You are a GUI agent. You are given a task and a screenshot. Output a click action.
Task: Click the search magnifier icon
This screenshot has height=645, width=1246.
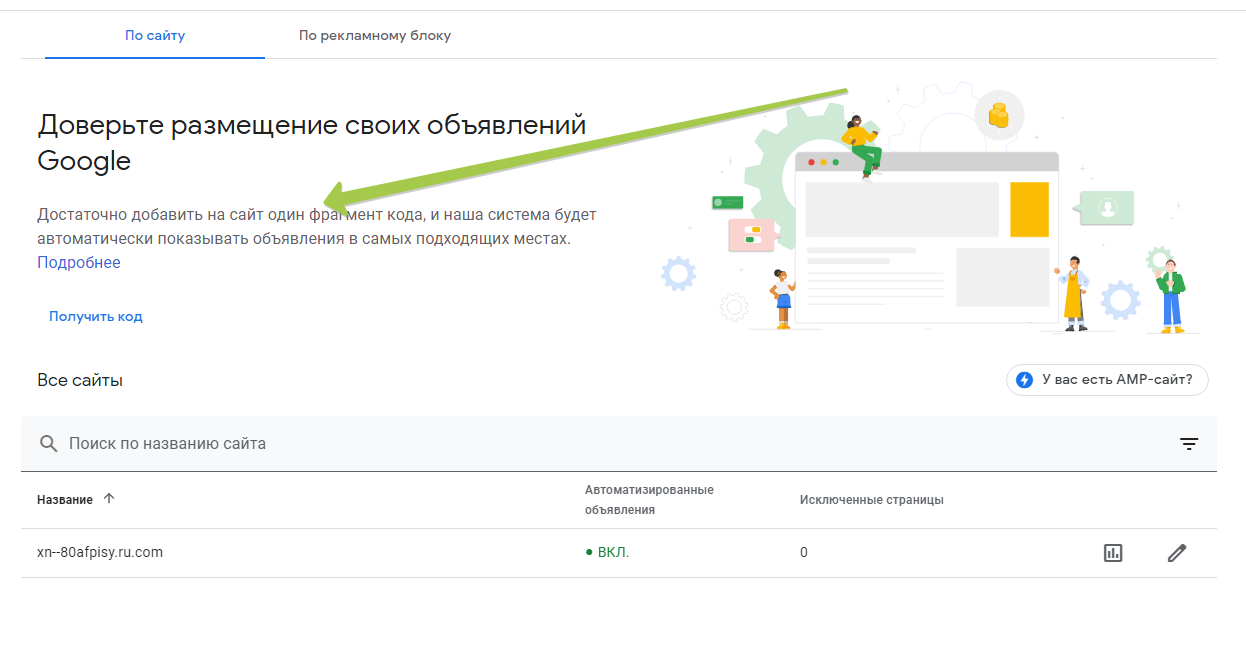point(48,443)
